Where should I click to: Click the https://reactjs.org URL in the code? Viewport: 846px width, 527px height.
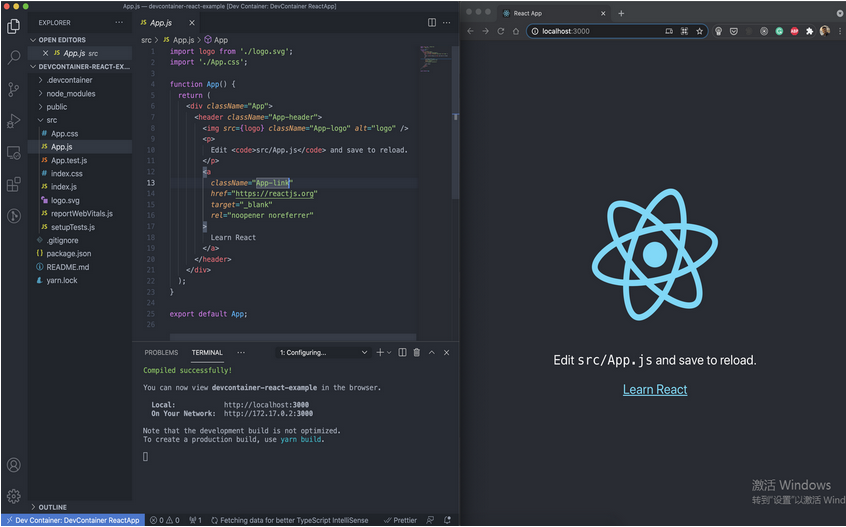click(x=275, y=194)
